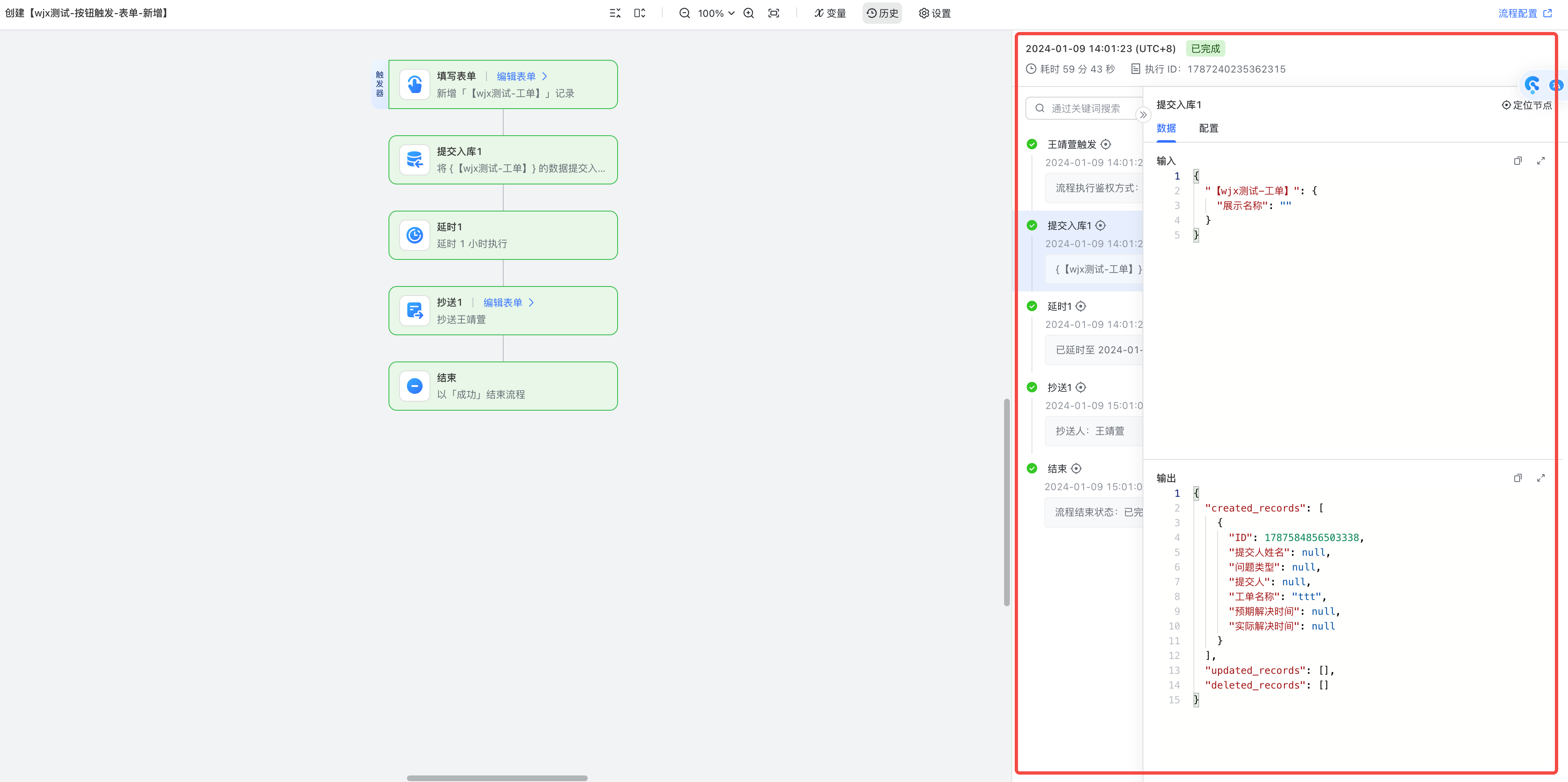The image size is (1568, 782).
Task: Open 编辑表单 in the 抄送1 node
Action: (x=509, y=302)
